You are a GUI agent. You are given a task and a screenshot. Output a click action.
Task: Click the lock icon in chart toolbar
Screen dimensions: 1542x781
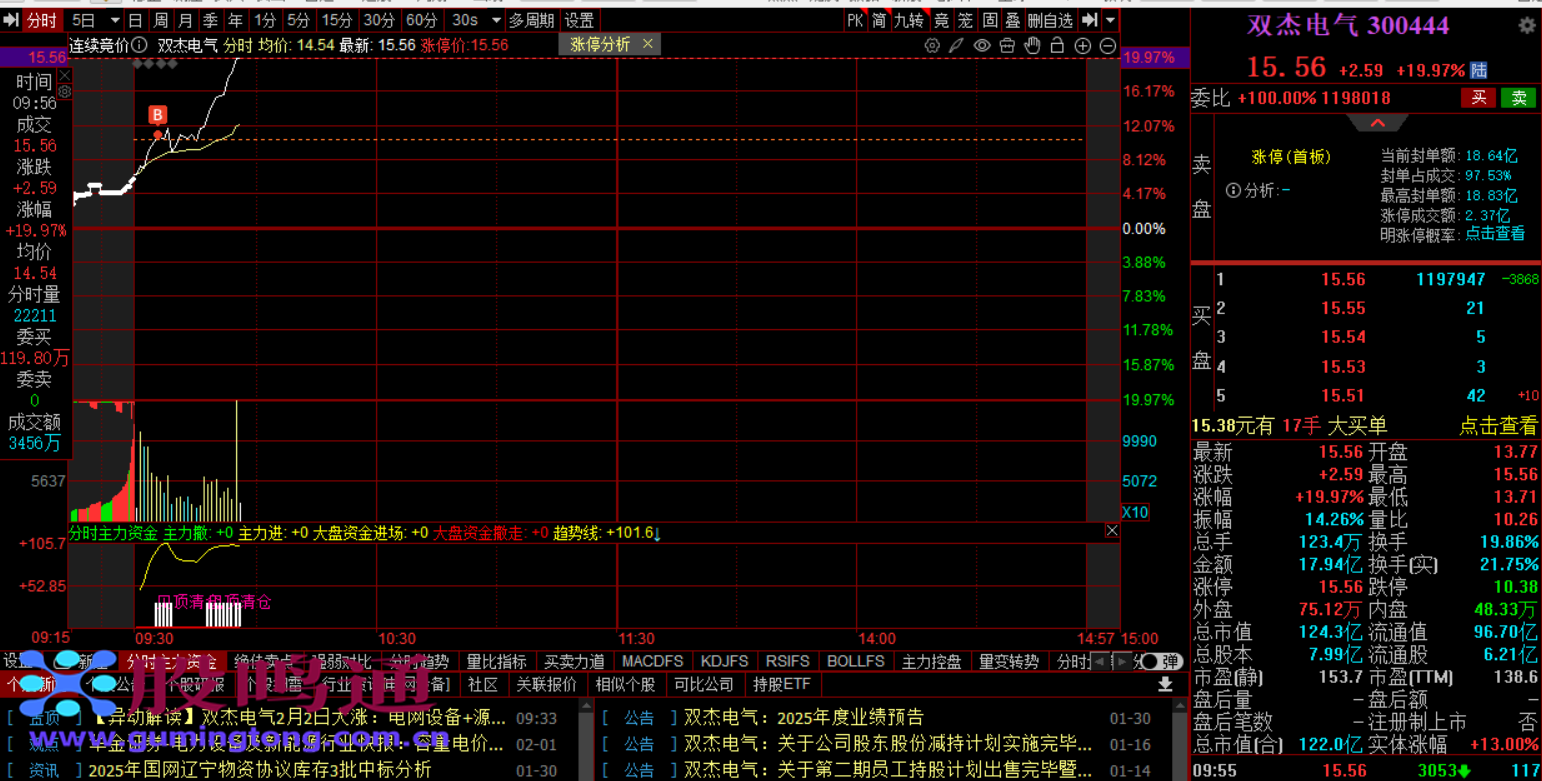[1007, 46]
